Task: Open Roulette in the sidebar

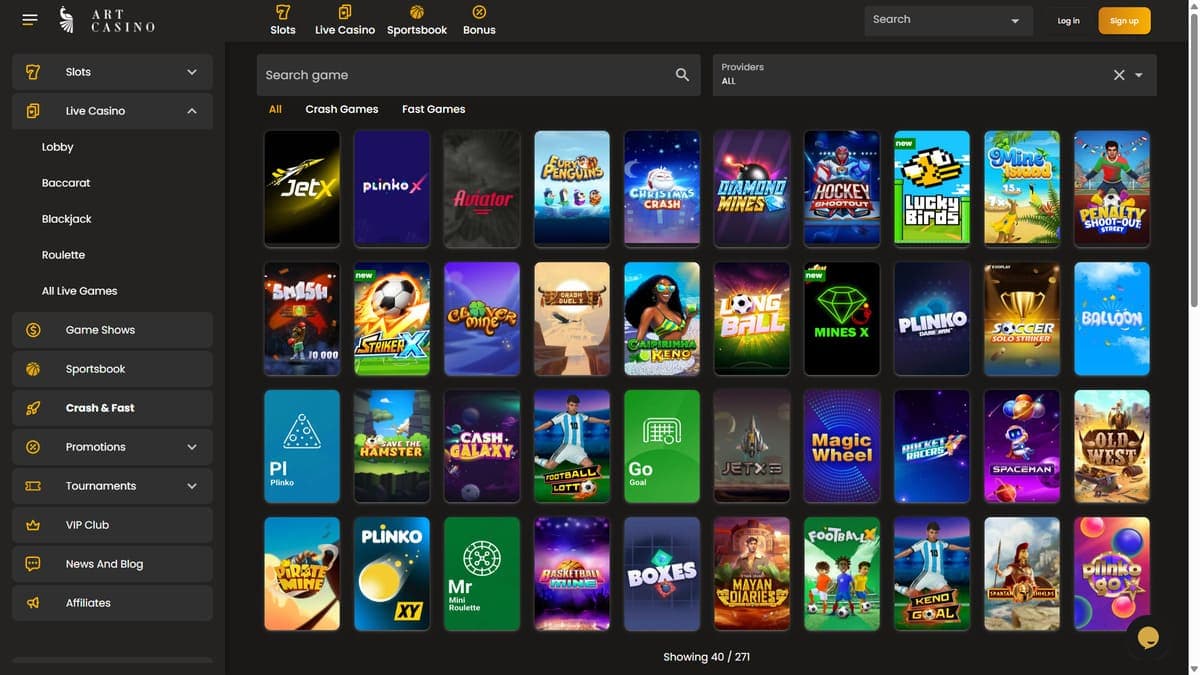Action: (63, 255)
